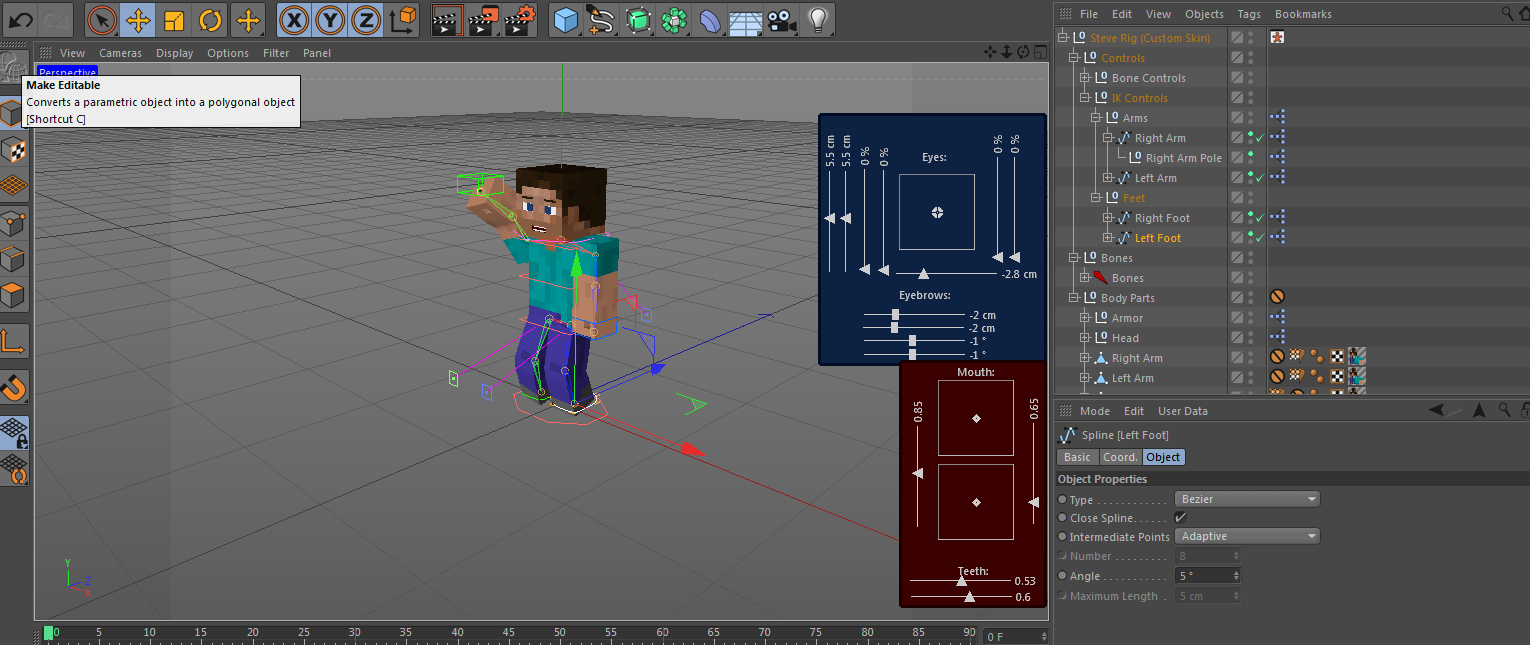The width and height of the screenshot is (1530, 645).
Task: Open the User Data menu
Action: pyautogui.click(x=1183, y=411)
